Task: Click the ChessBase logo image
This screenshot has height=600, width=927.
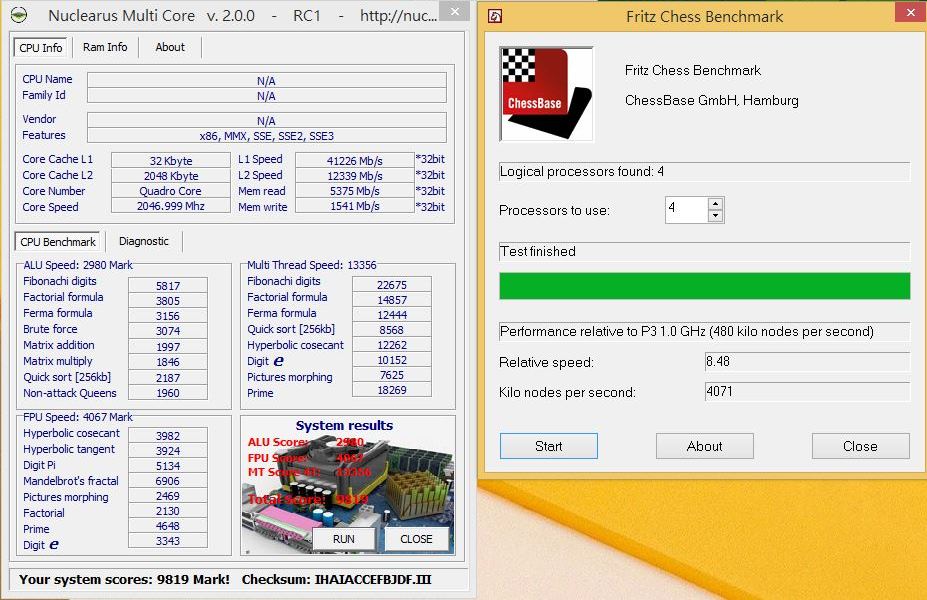Action: 546,94
